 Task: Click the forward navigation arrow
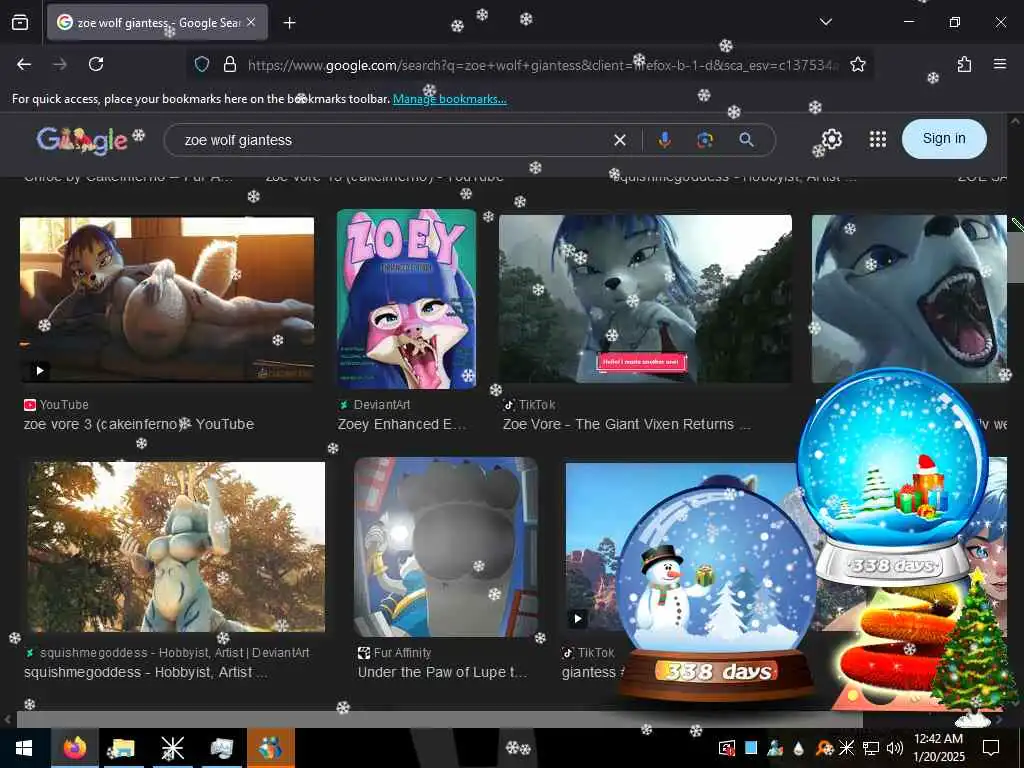(x=59, y=64)
